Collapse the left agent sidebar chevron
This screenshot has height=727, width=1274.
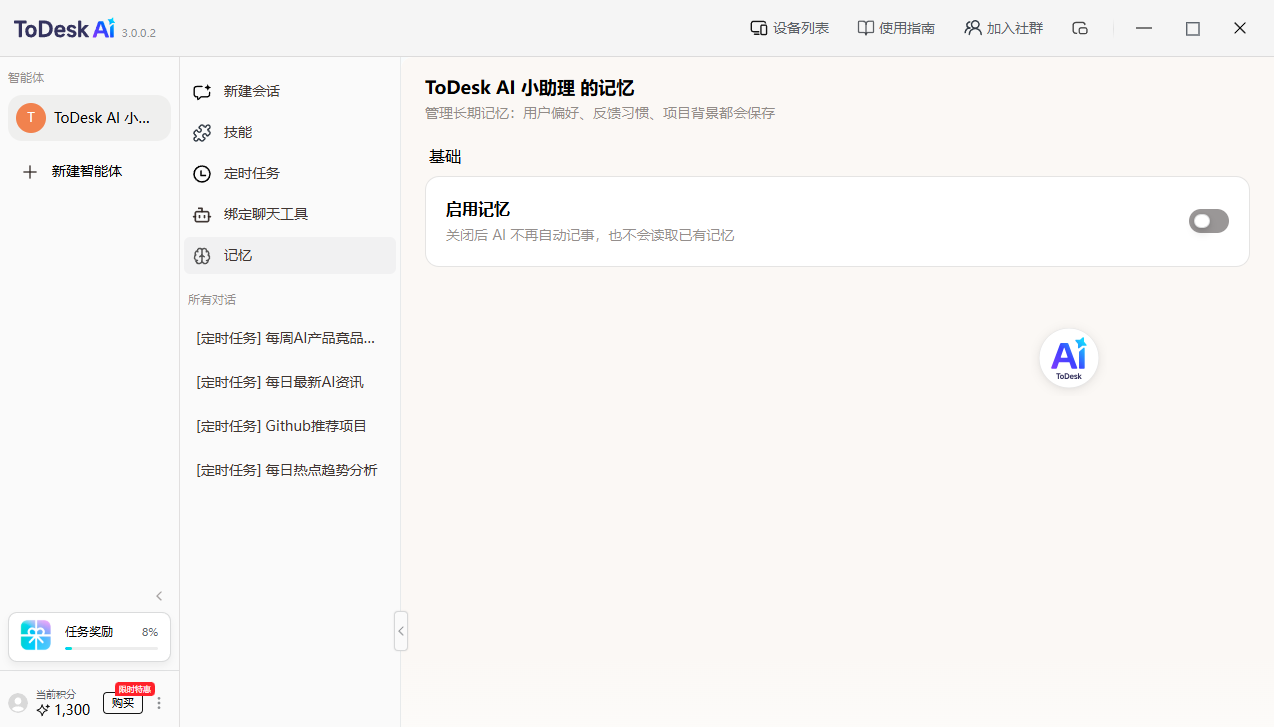[x=158, y=596]
